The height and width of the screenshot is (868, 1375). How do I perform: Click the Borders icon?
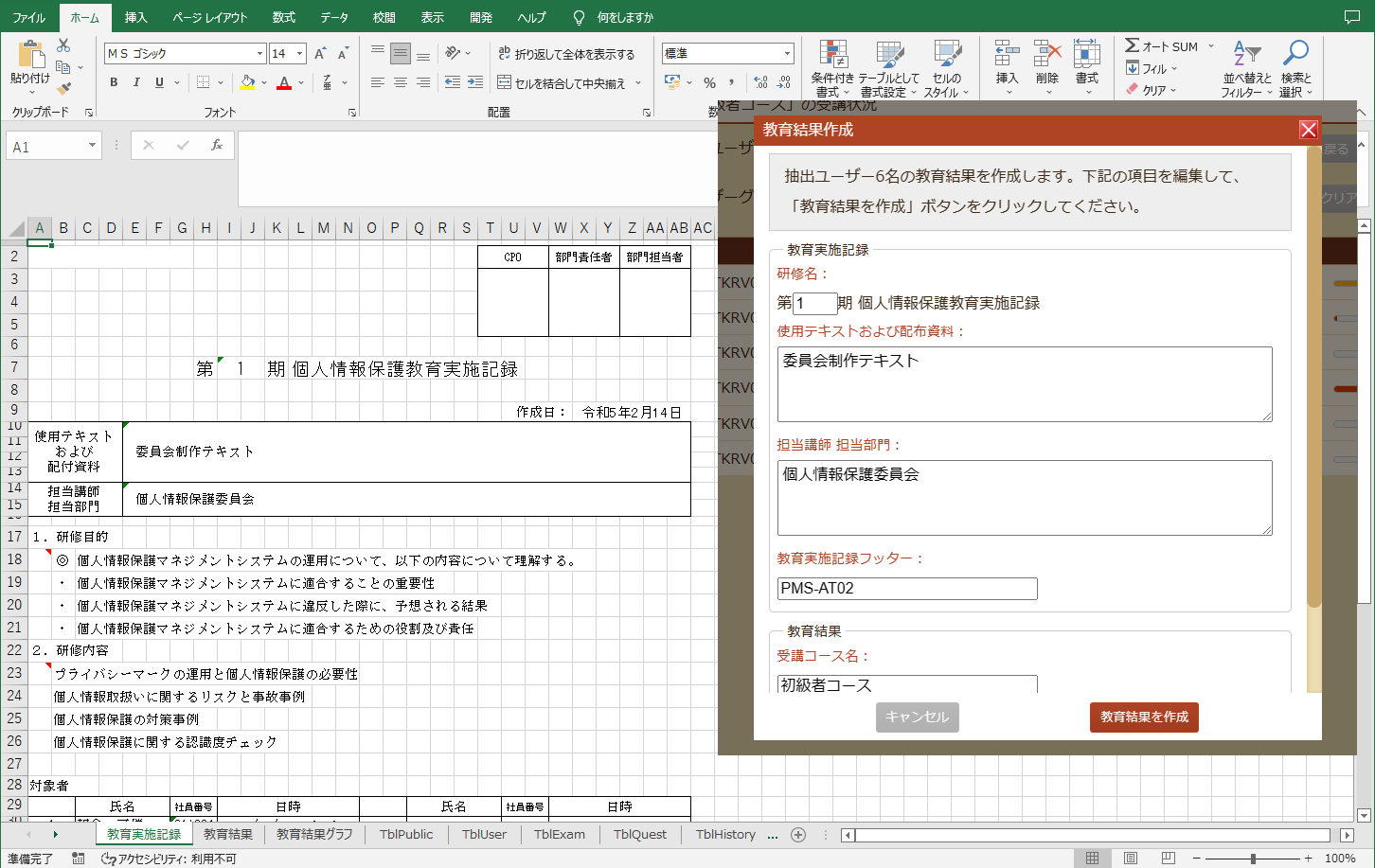point(203,82)
